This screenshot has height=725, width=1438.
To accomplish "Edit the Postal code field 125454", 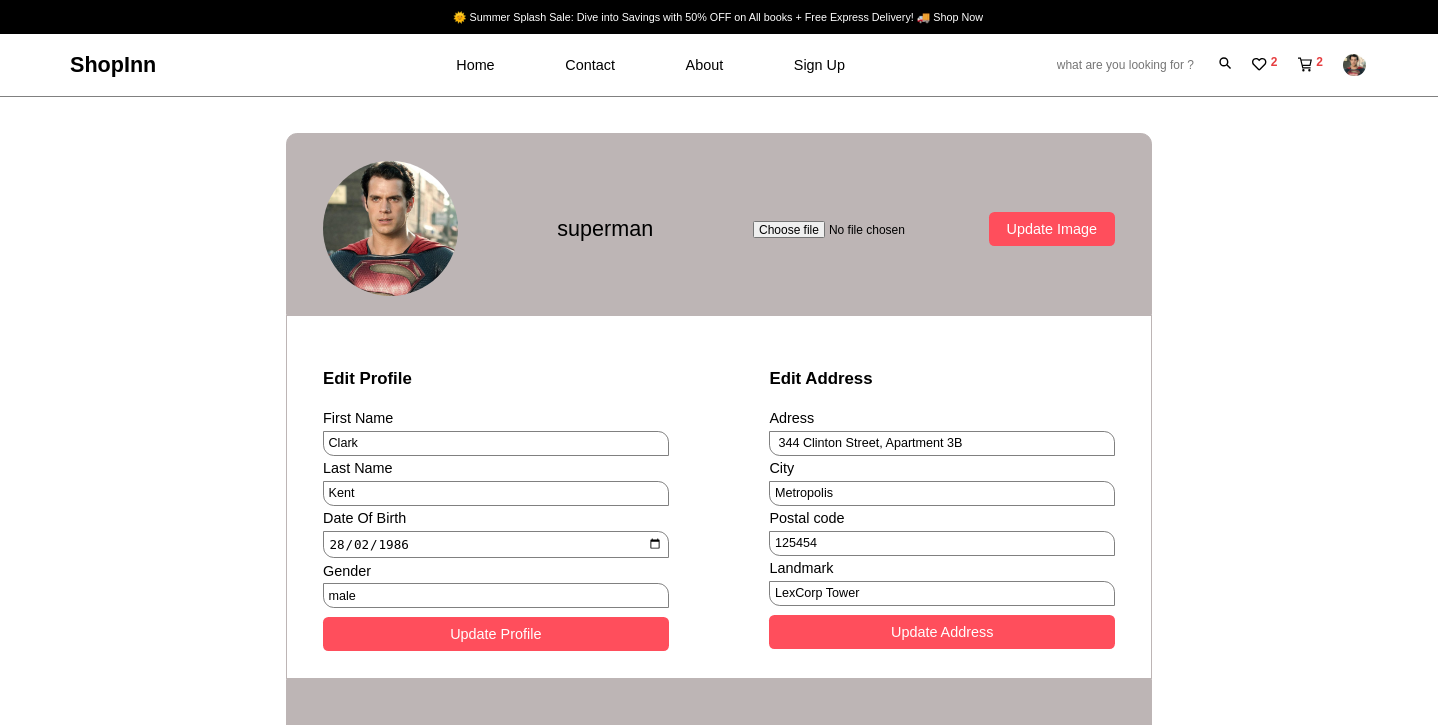I will (x=942, y=543).
